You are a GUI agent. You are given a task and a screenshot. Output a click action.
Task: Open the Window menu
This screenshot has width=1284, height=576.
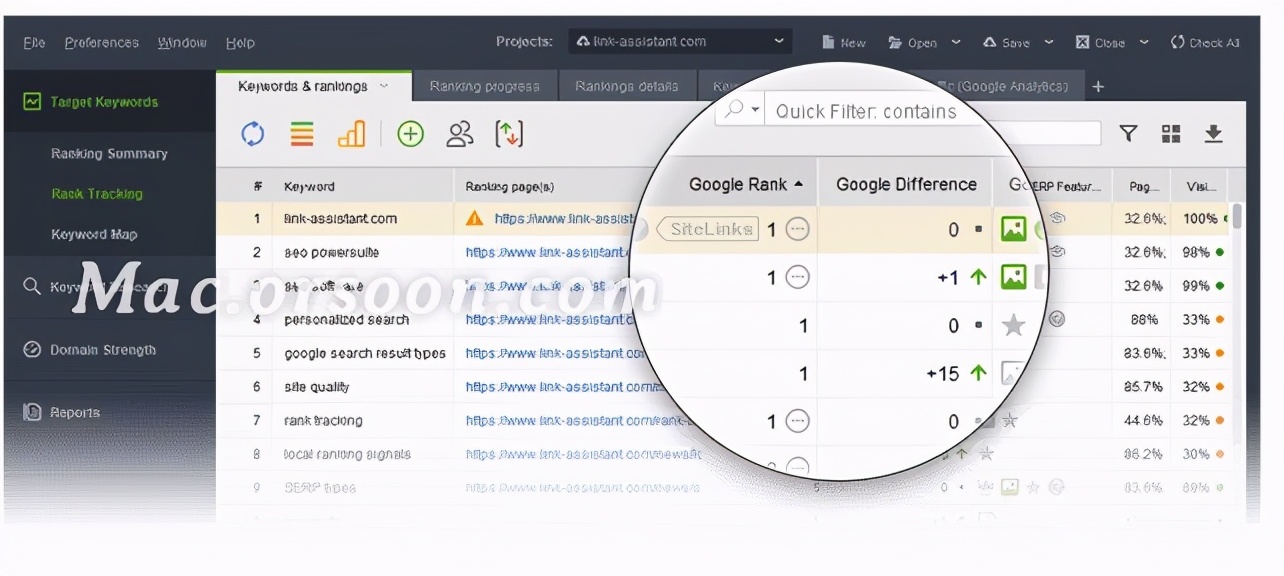[182, 43]
